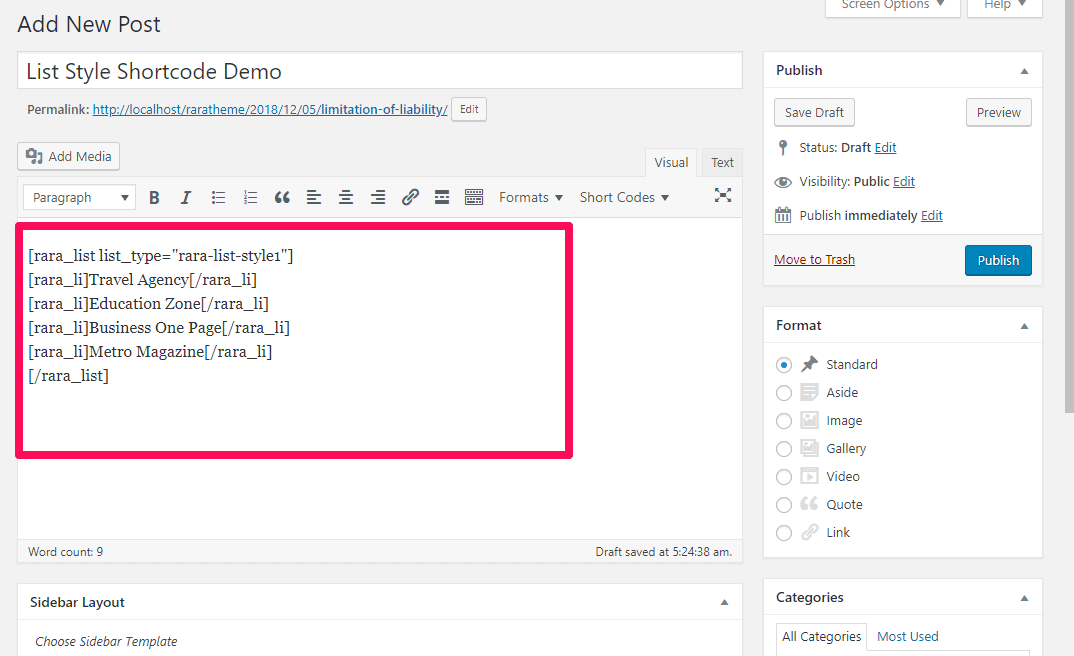Open the All Categories tab
The image size is (1074, 656).
click(x=821, y=637)
